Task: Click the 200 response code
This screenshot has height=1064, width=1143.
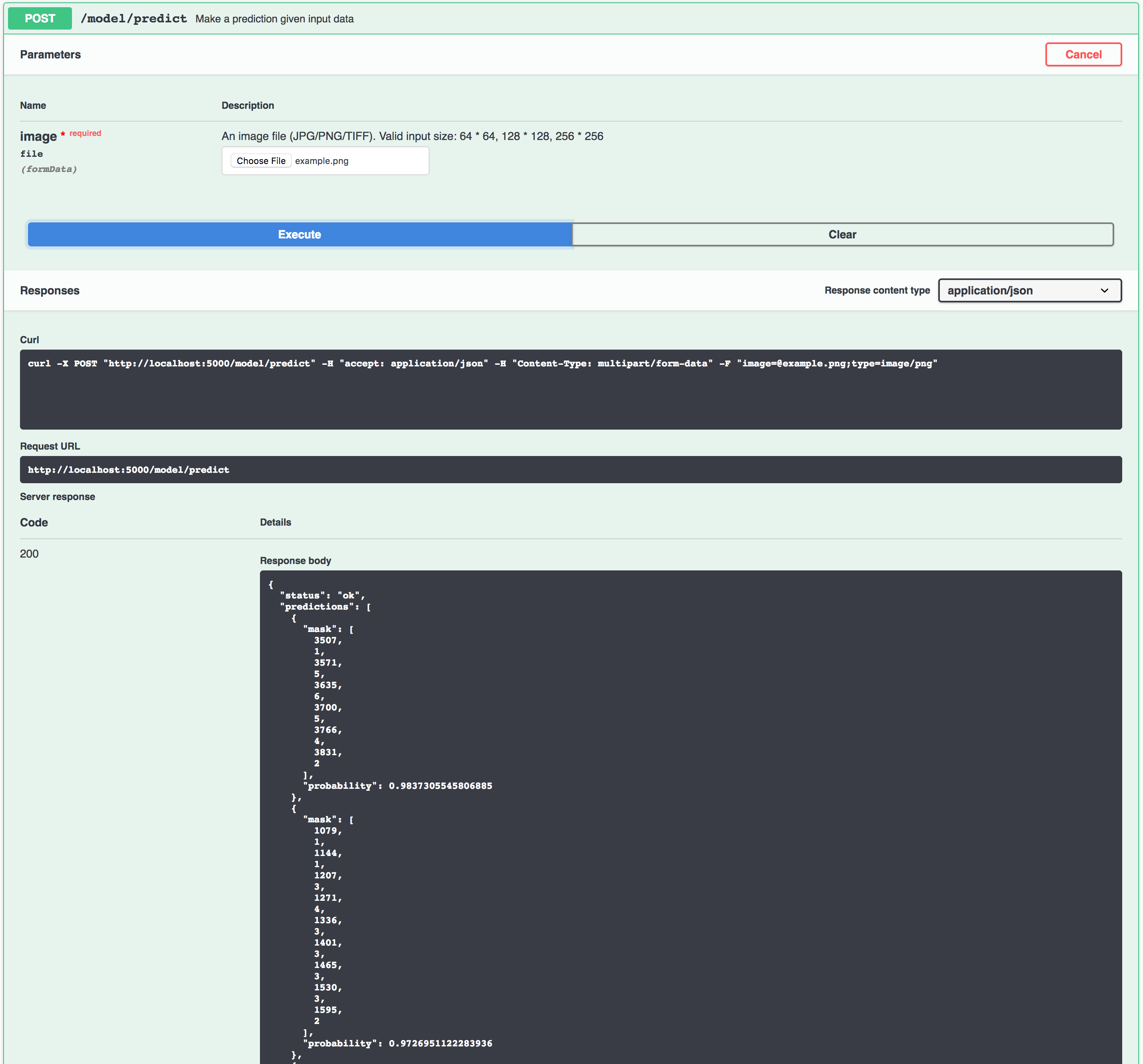Action: pyautogui.click(x=29, y=554)
